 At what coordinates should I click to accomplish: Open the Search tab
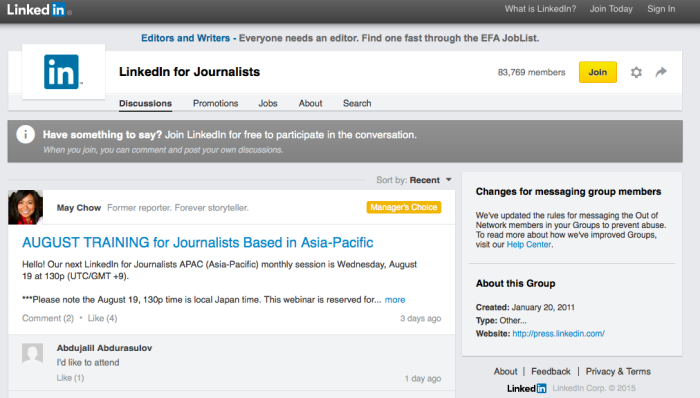click(x=357, y=103)
